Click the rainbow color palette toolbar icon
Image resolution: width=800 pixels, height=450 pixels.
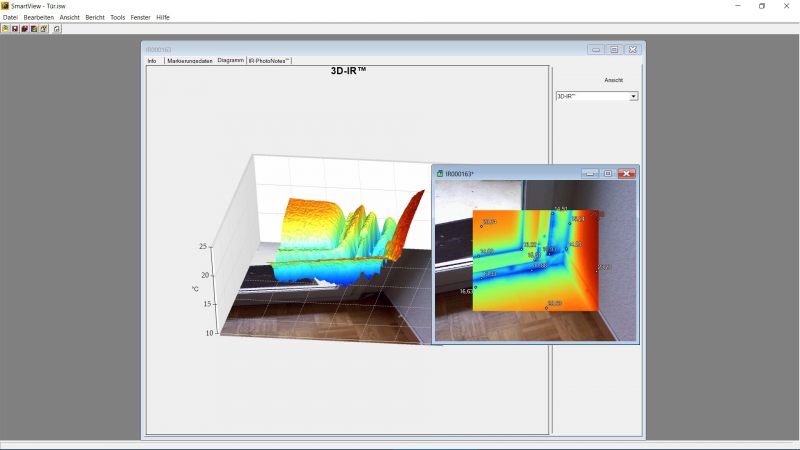click(34, 29)
